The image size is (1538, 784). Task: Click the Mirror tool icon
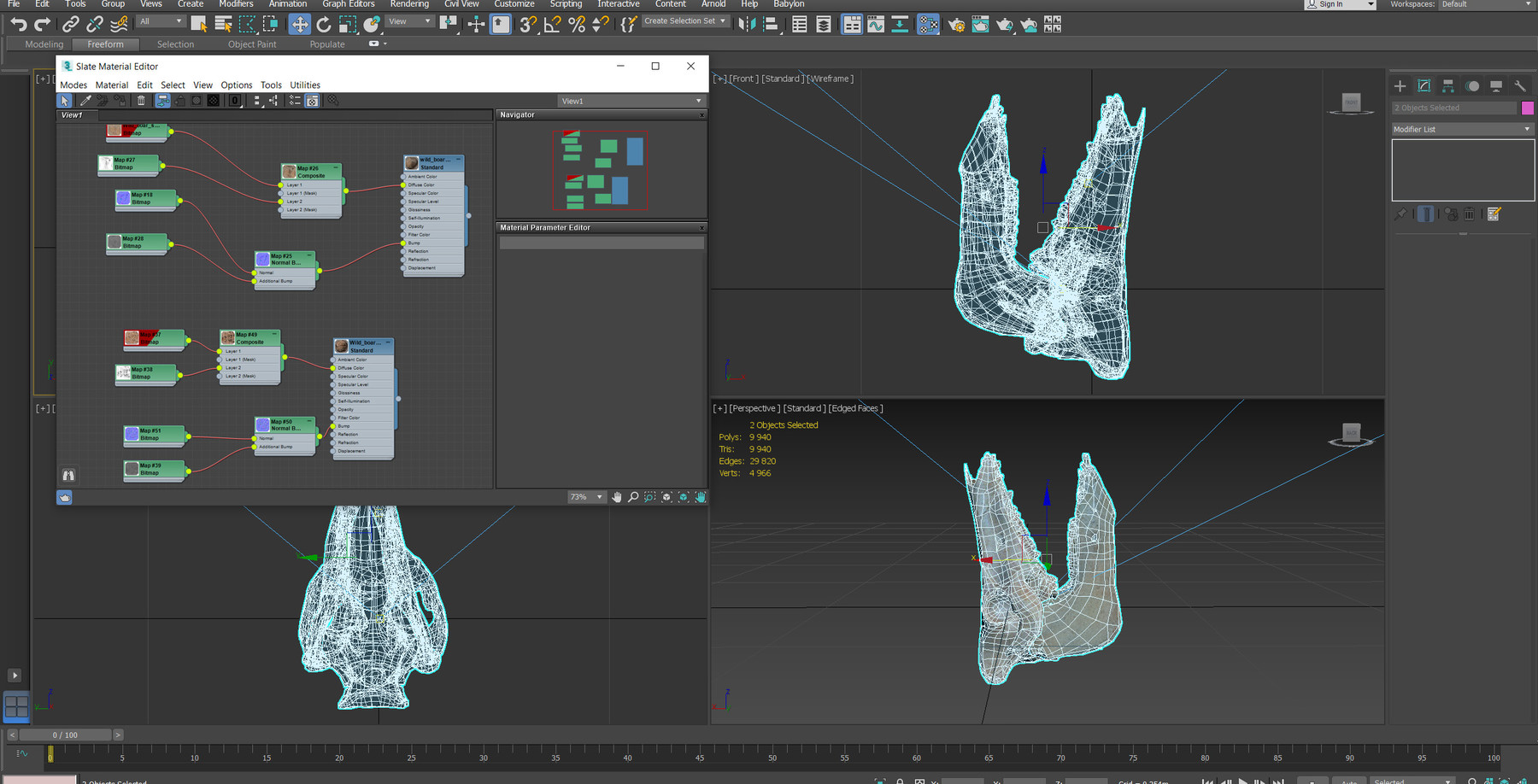[746, 25]
